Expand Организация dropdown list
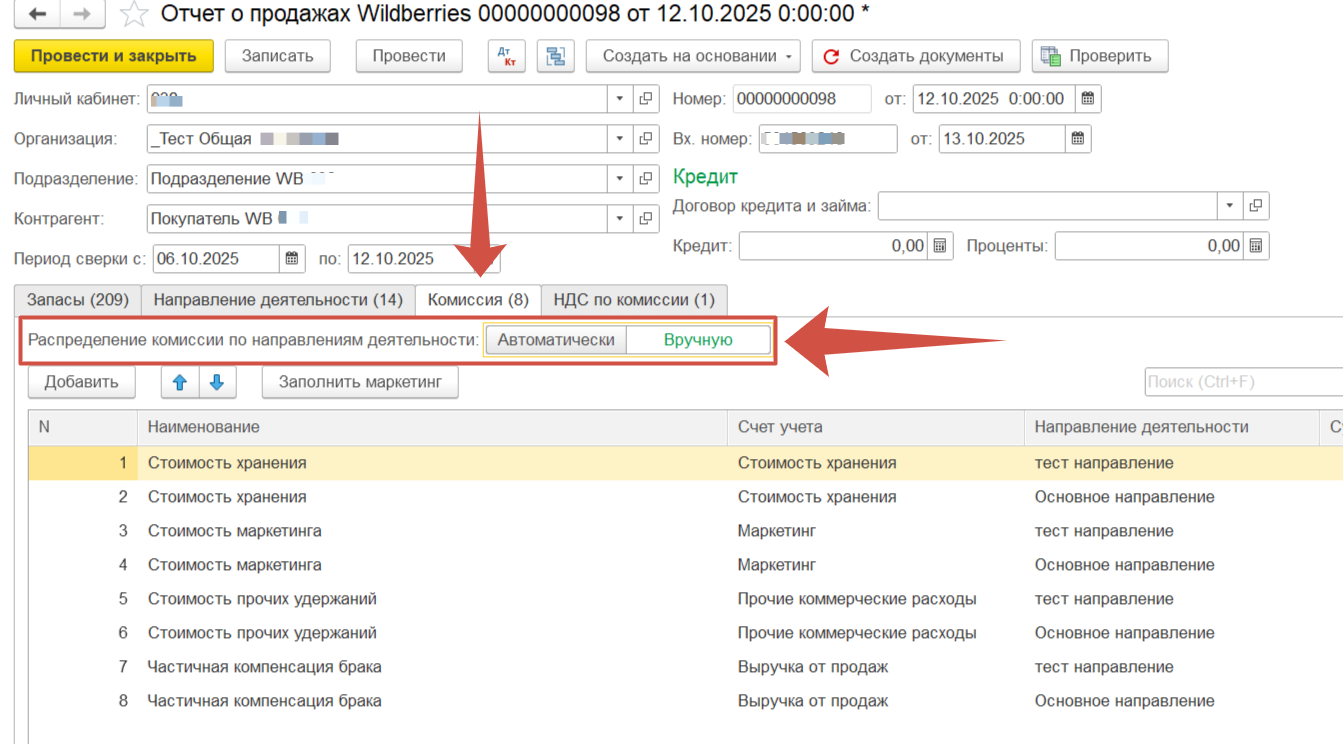The image size is (1343, 744). [620, 139]
